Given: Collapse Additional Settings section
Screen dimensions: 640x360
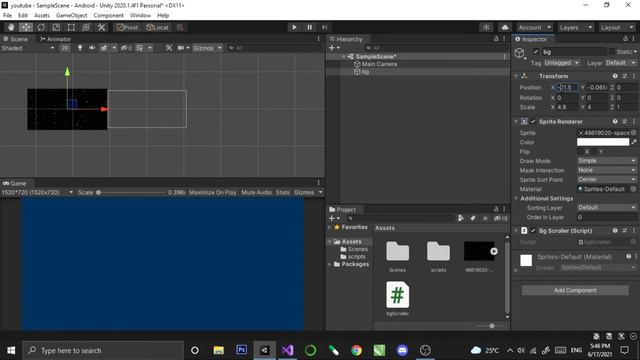Looking at the screenshot, I should coord(516,198).
